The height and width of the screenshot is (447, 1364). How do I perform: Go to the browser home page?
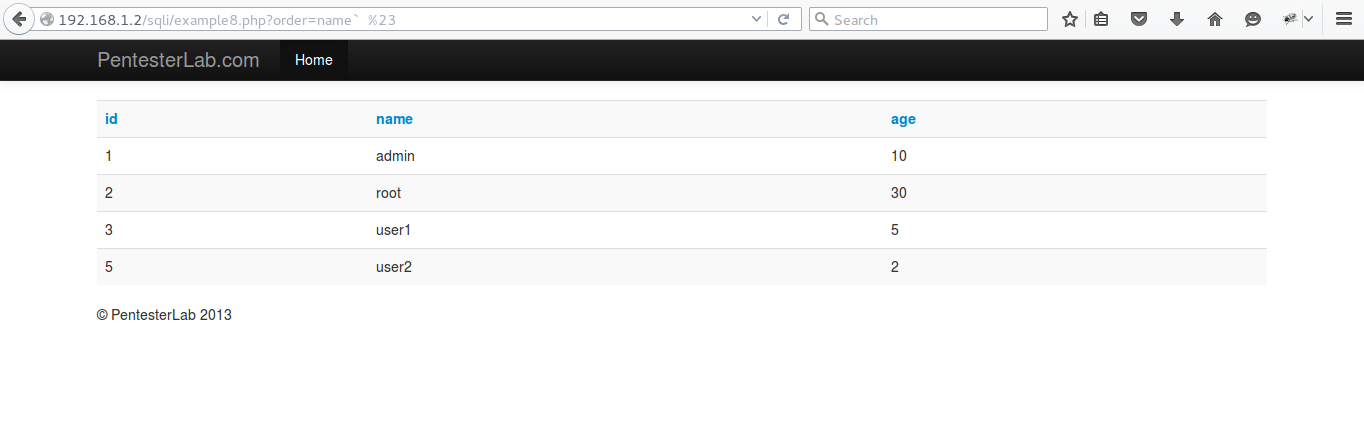(x=1215, y=19)
